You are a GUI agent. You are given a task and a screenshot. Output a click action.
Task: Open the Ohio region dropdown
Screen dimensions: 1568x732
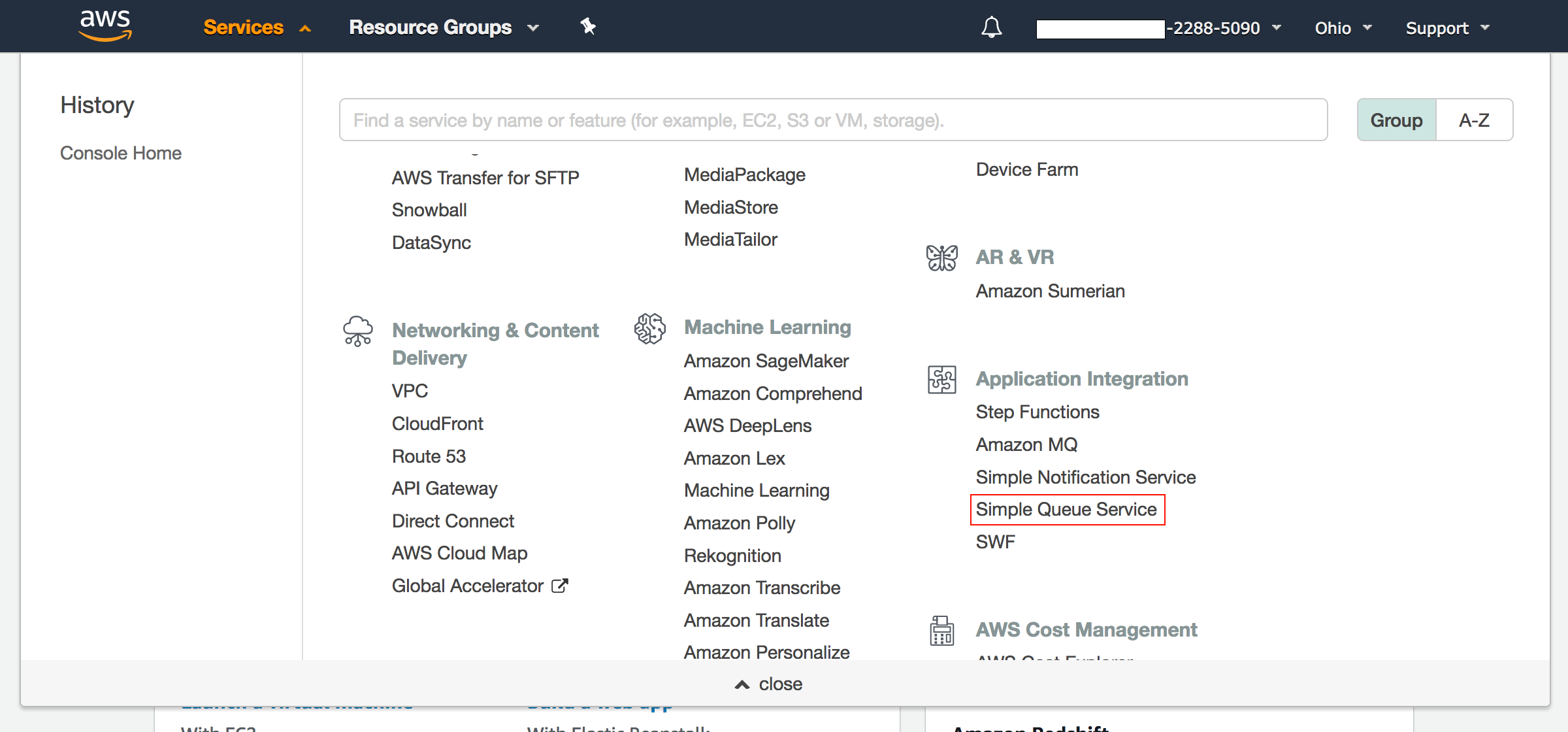(x=1341, y=27)
